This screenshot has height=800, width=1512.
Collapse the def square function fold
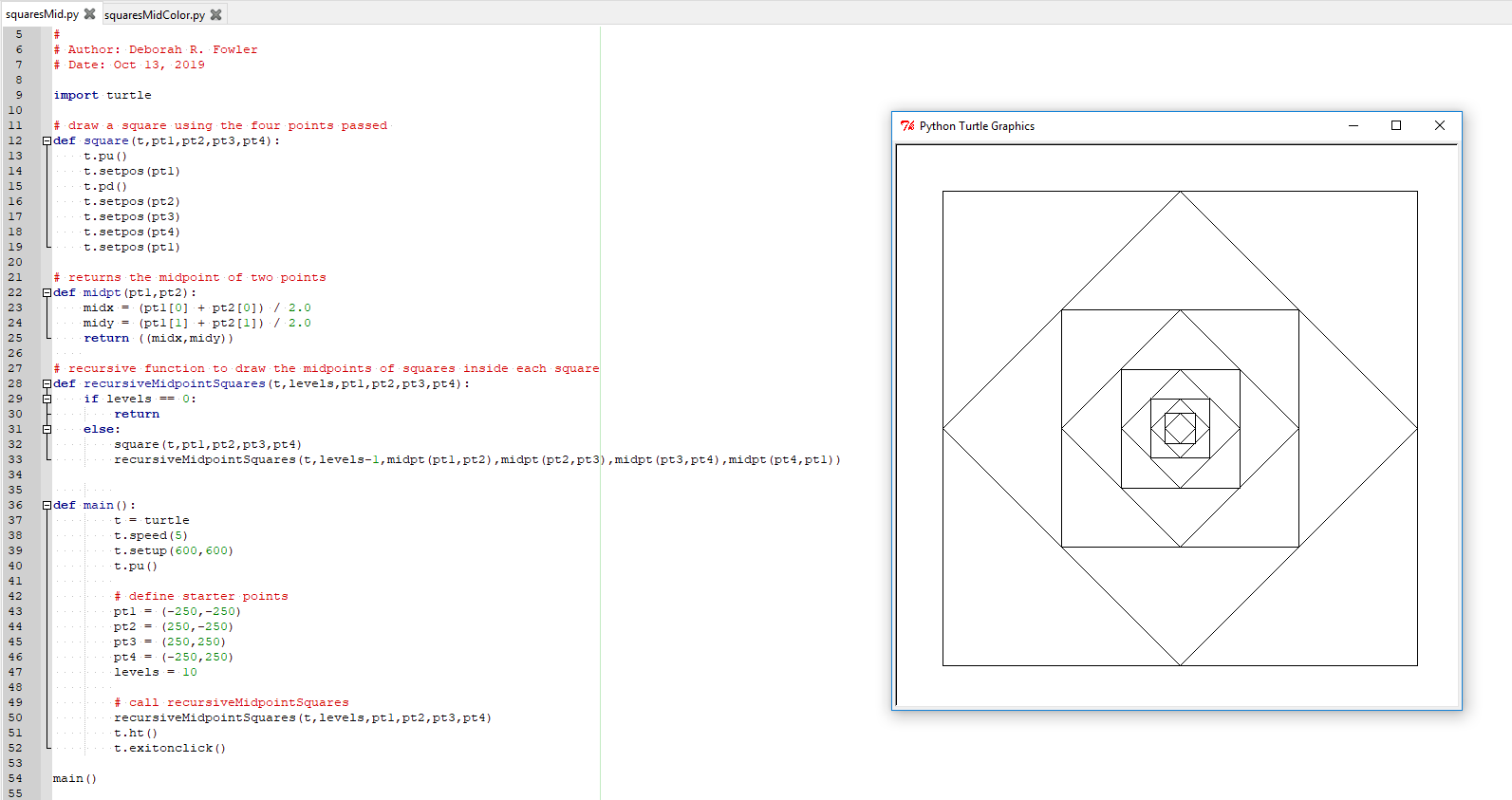coord(47,140)
